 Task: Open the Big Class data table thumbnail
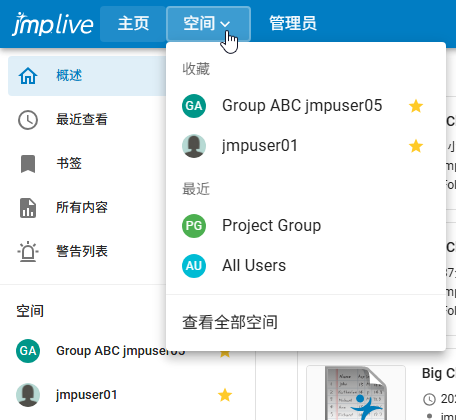click(356, 393)
